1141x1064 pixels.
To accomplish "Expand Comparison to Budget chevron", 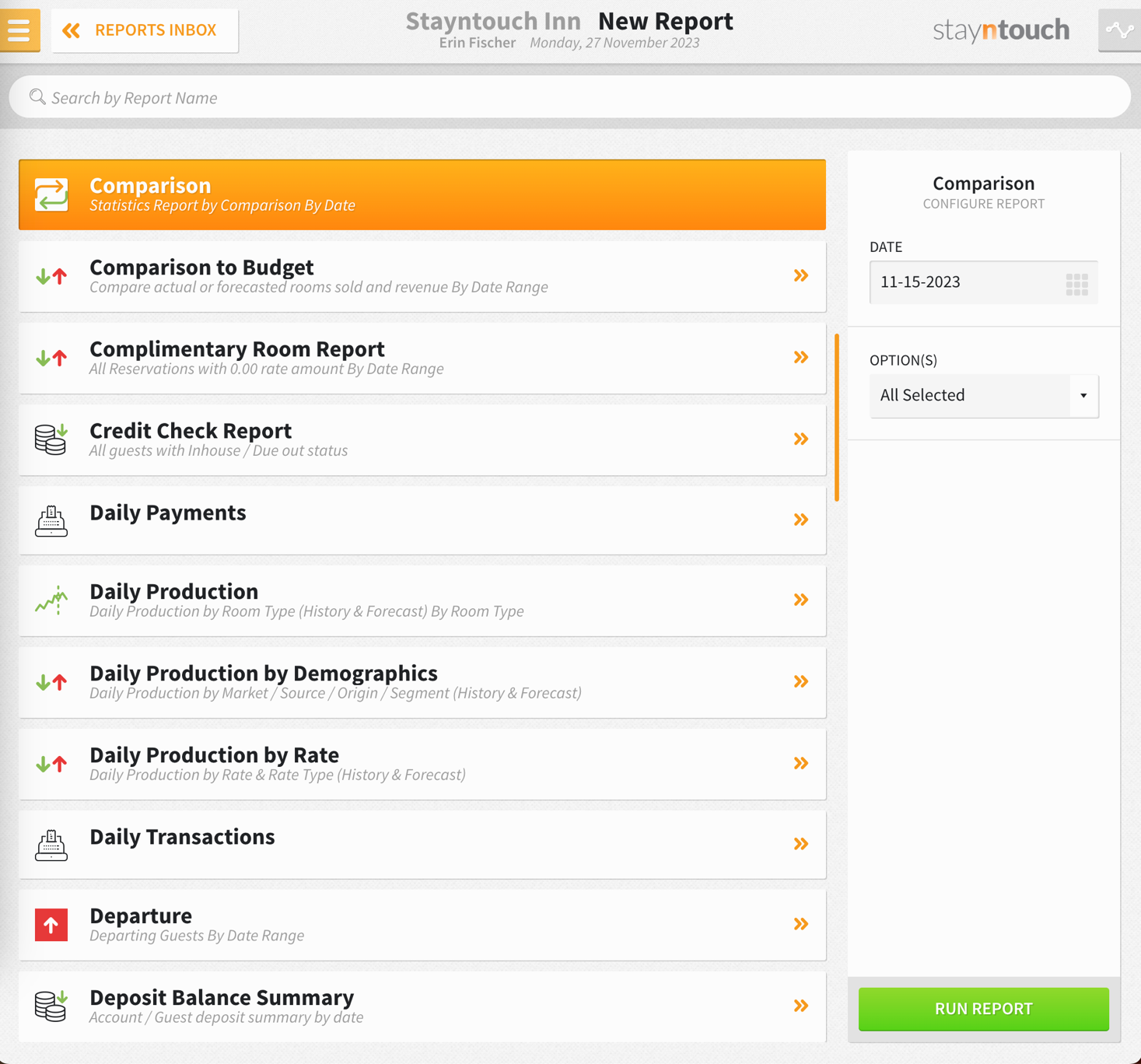I will [x=801, y=275].
